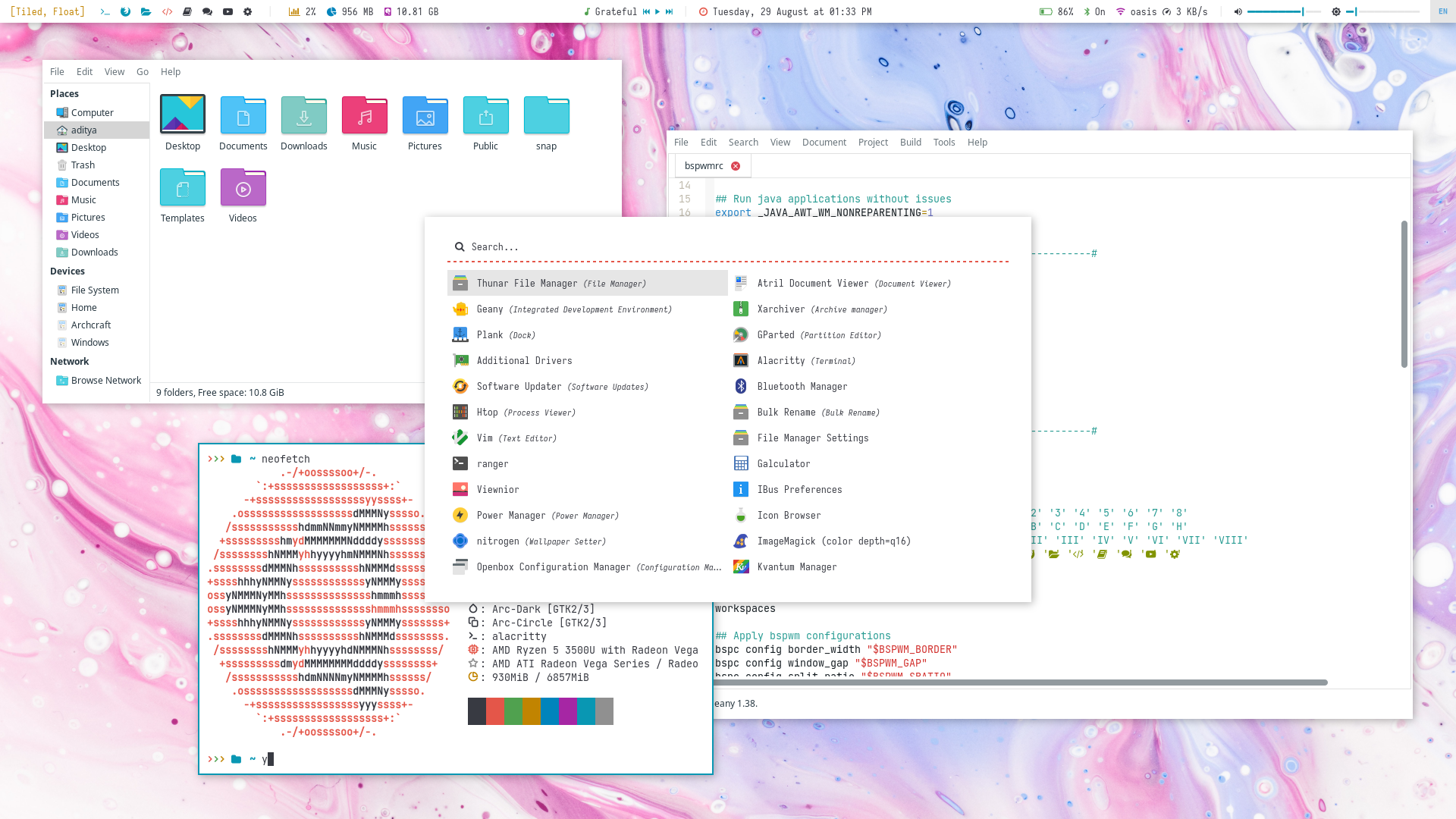The image size is (1456, 819).
Task: Click Browse Network in sidebar
Action: click(x=105, y=380)
